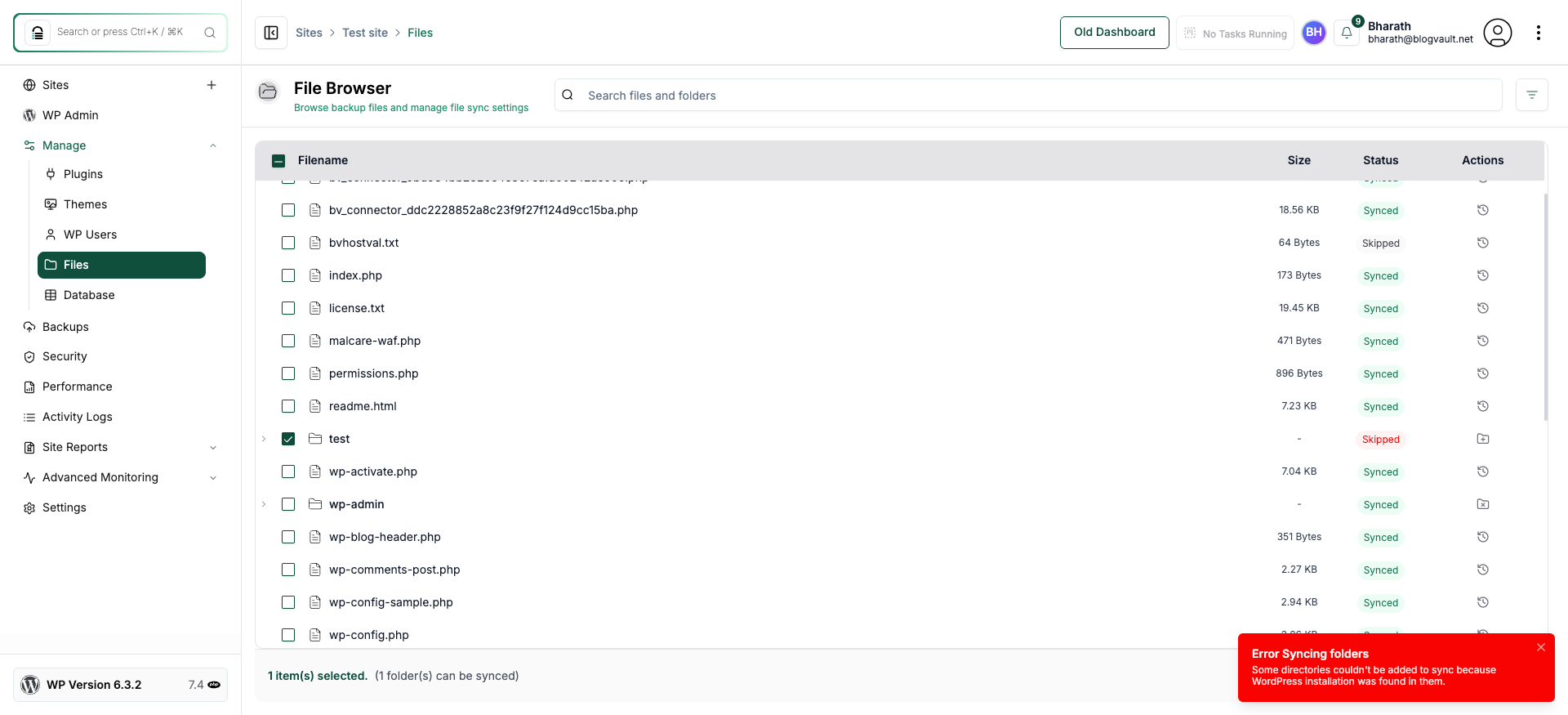Screen dimensions: 1568x715
Task: Uncheck the test folder checkbox
Action: [288, 439]
